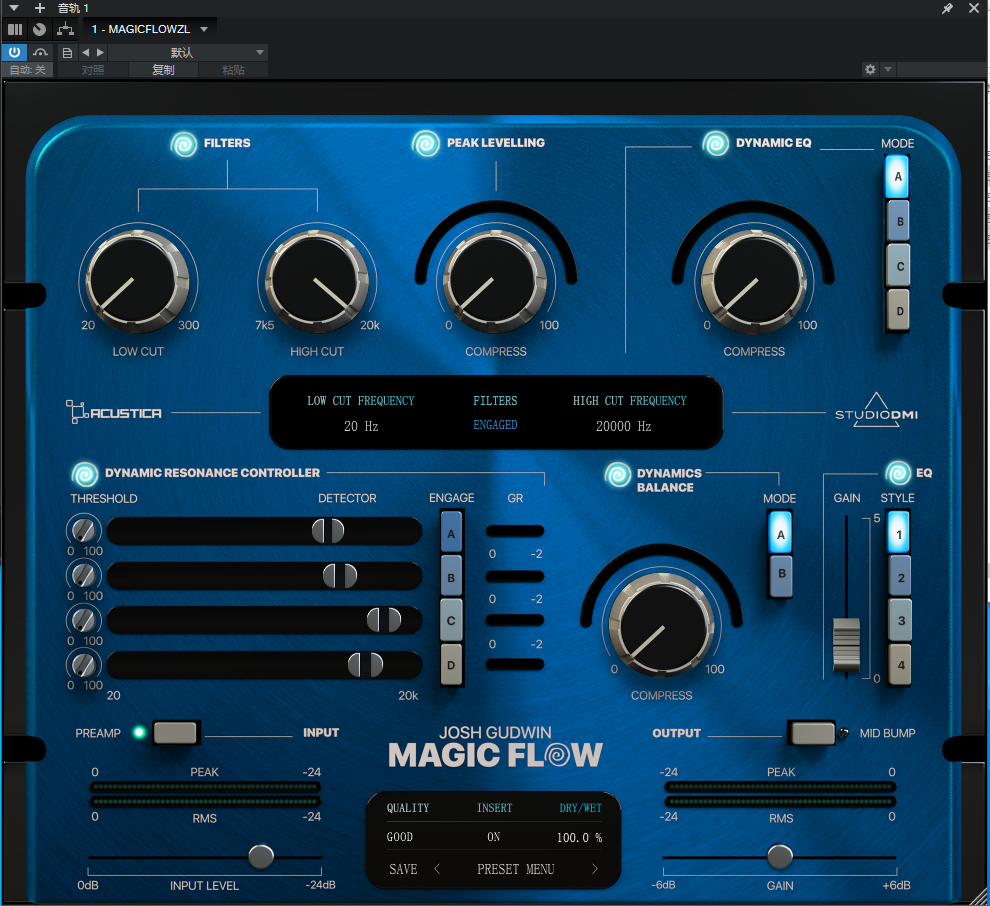
Task: Toggle the EQ section swirl icon
Action: coord(897,473)
